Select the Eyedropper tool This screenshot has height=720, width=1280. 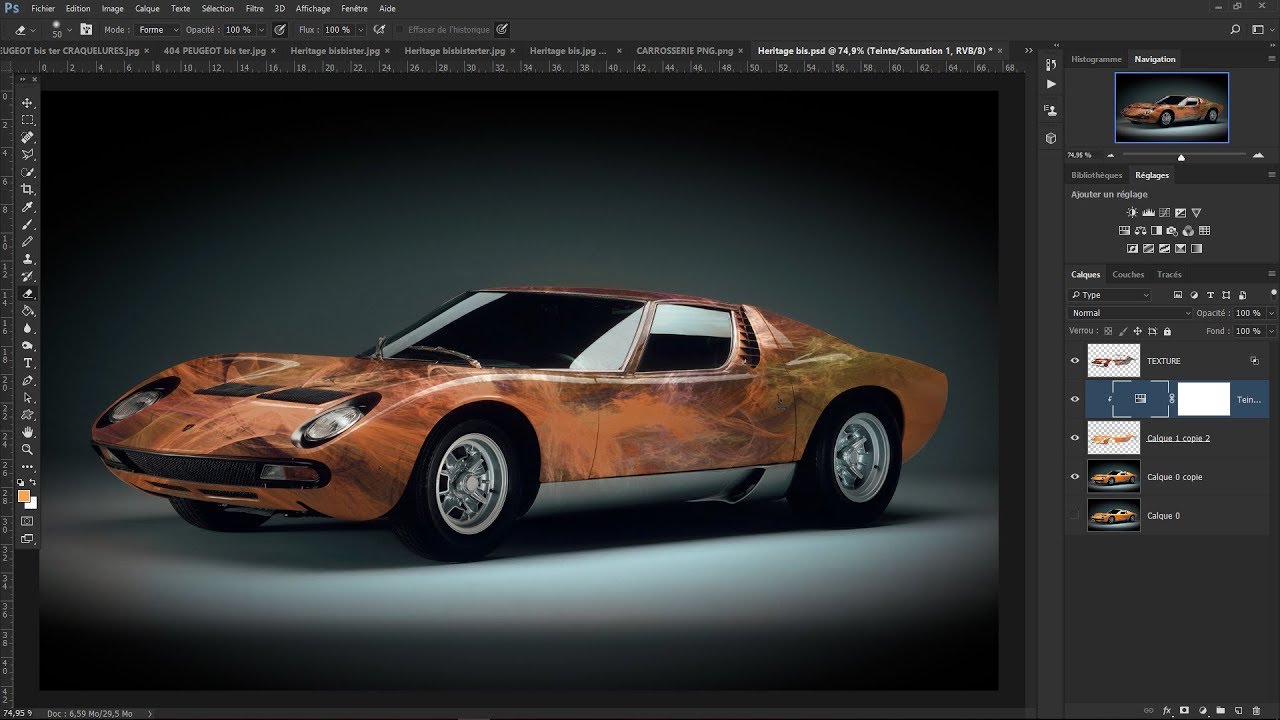pyautogui.click(x=28, y=207)
